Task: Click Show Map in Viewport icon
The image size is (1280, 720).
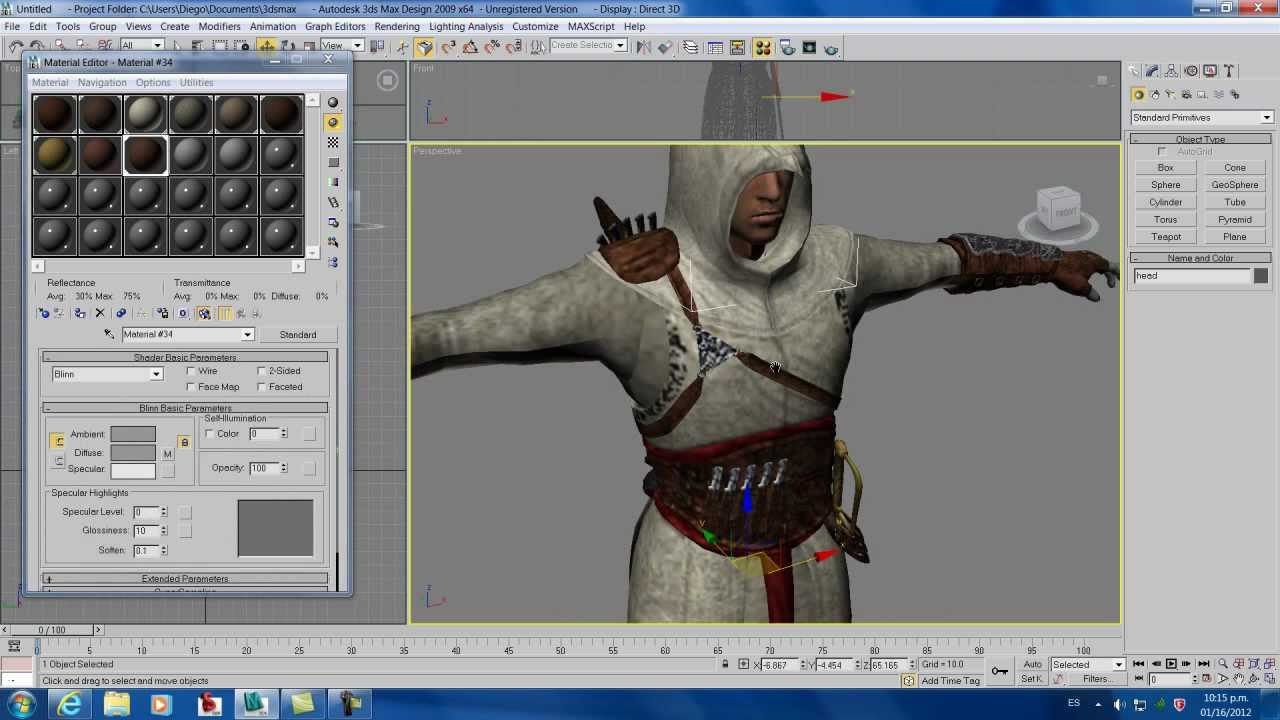Action: (x=204, y=313)
